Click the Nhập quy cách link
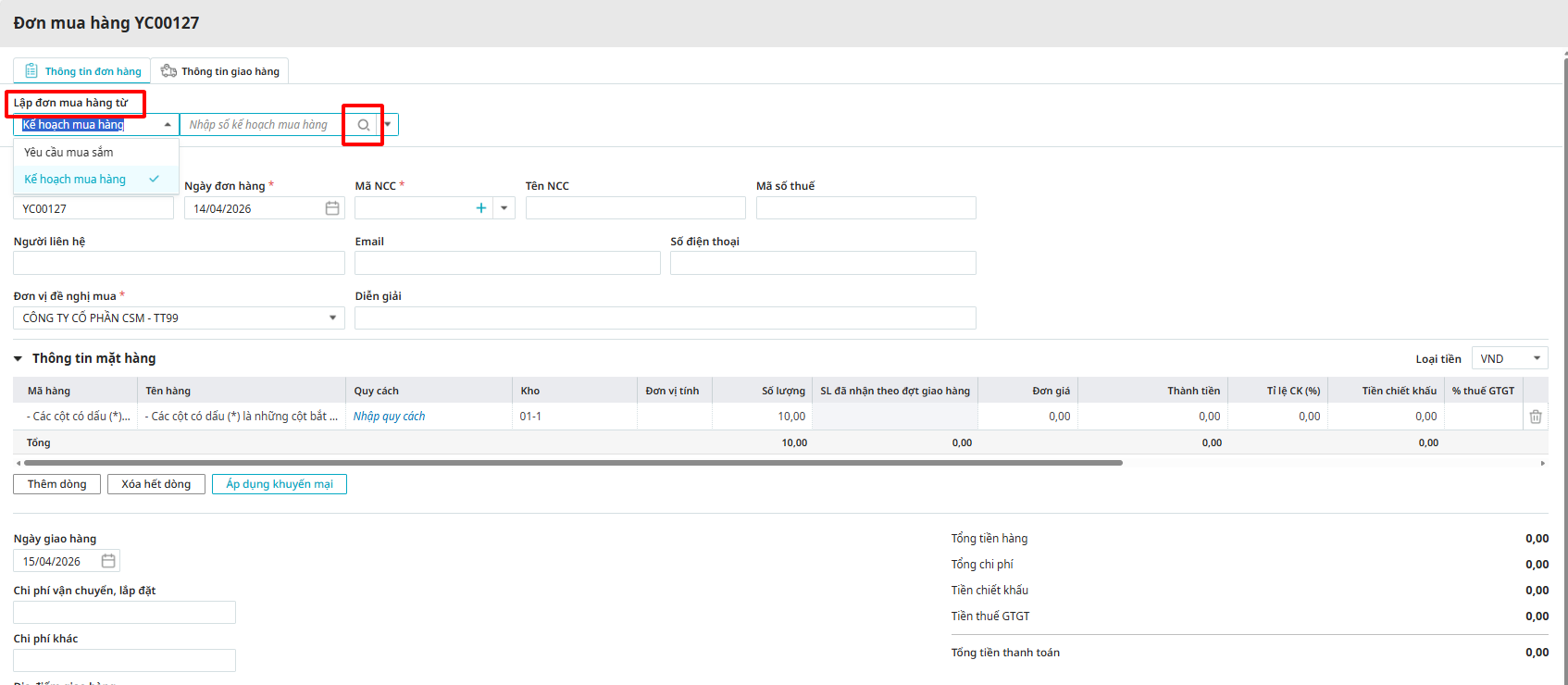This screenshot has height=685, width=1568. point(390,417)
